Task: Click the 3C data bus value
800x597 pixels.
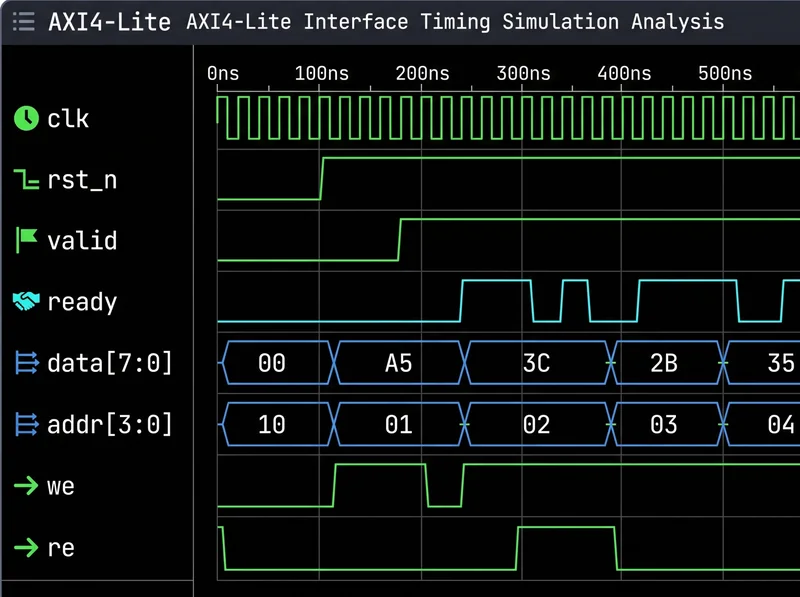Action: point(537,363)
